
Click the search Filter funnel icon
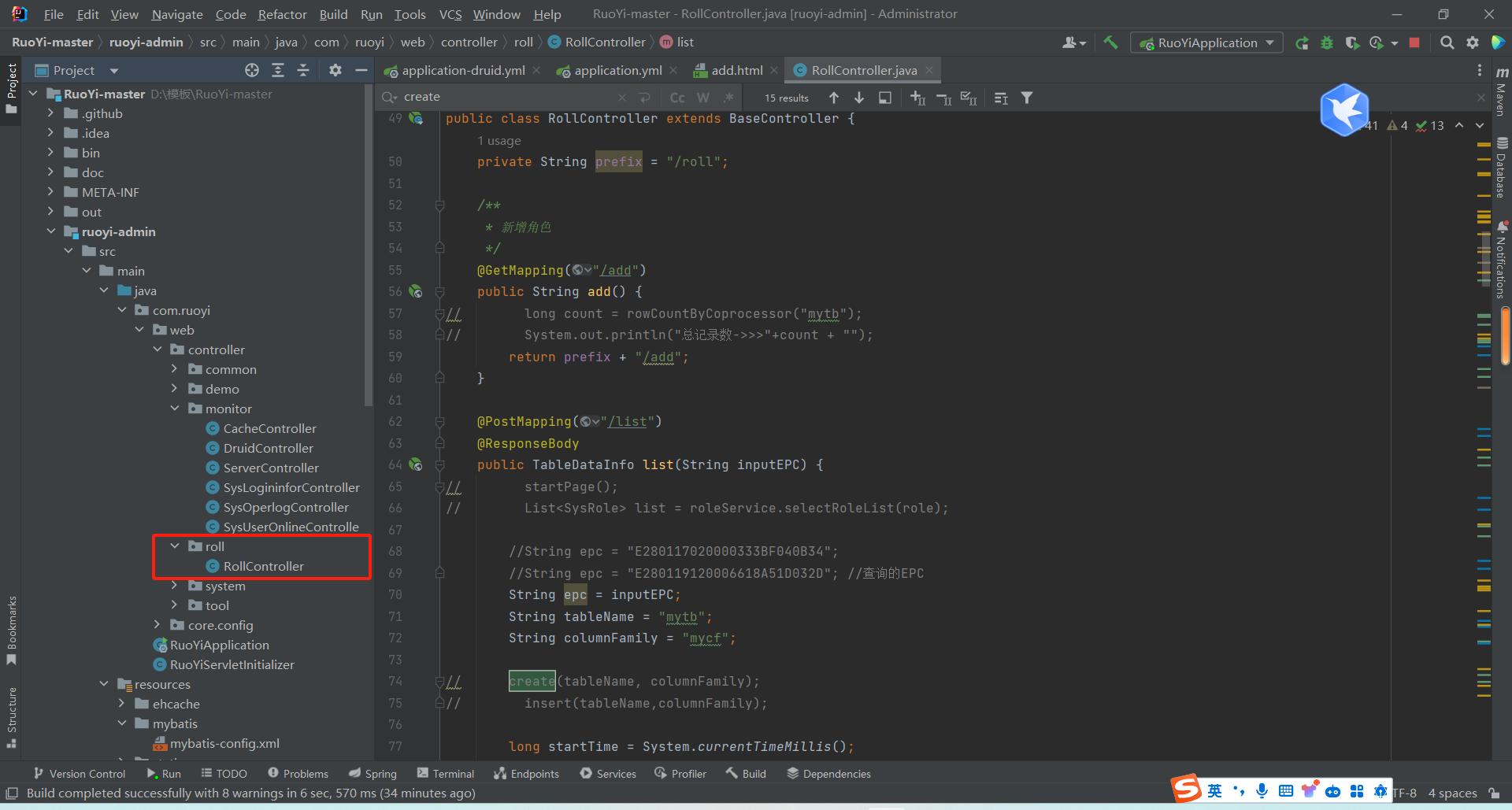pos(1027,98)
